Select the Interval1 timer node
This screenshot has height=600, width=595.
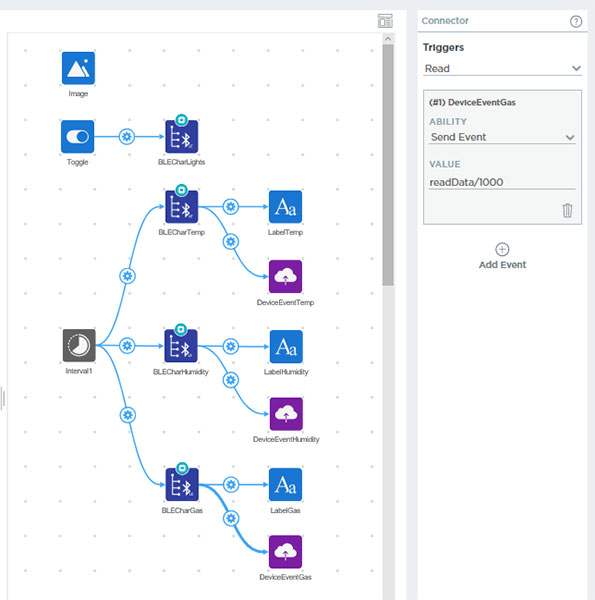click(x=79, y=345)
